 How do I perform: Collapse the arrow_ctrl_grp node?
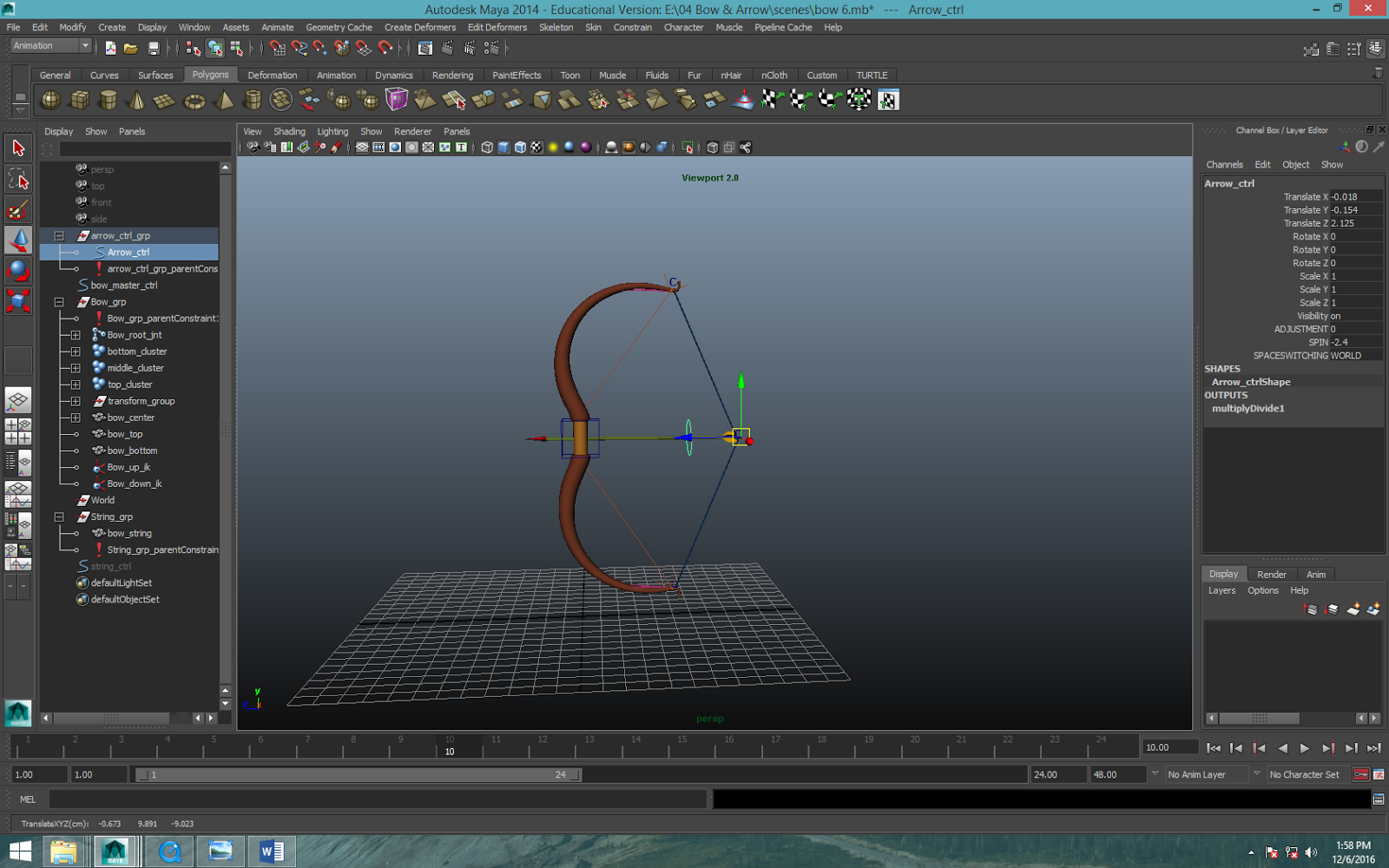[x=59, y=236]
